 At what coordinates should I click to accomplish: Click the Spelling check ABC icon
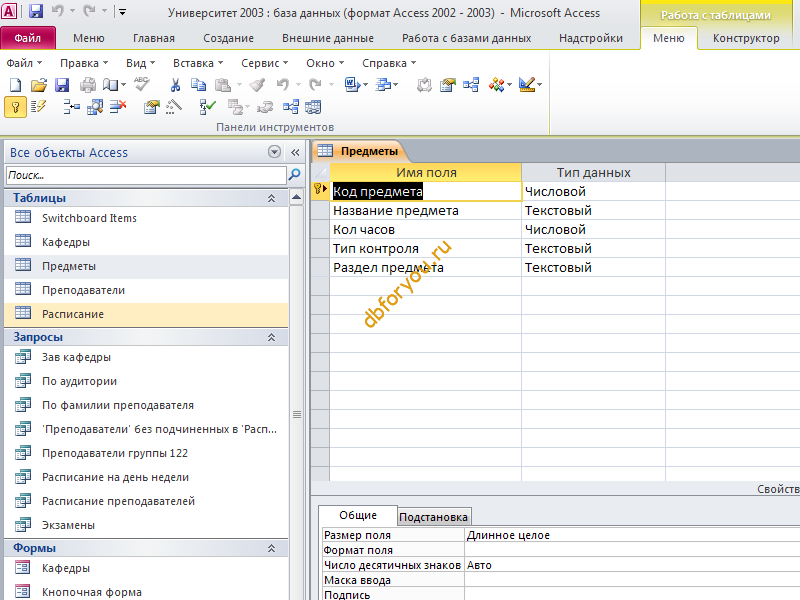tap(141, 84)
